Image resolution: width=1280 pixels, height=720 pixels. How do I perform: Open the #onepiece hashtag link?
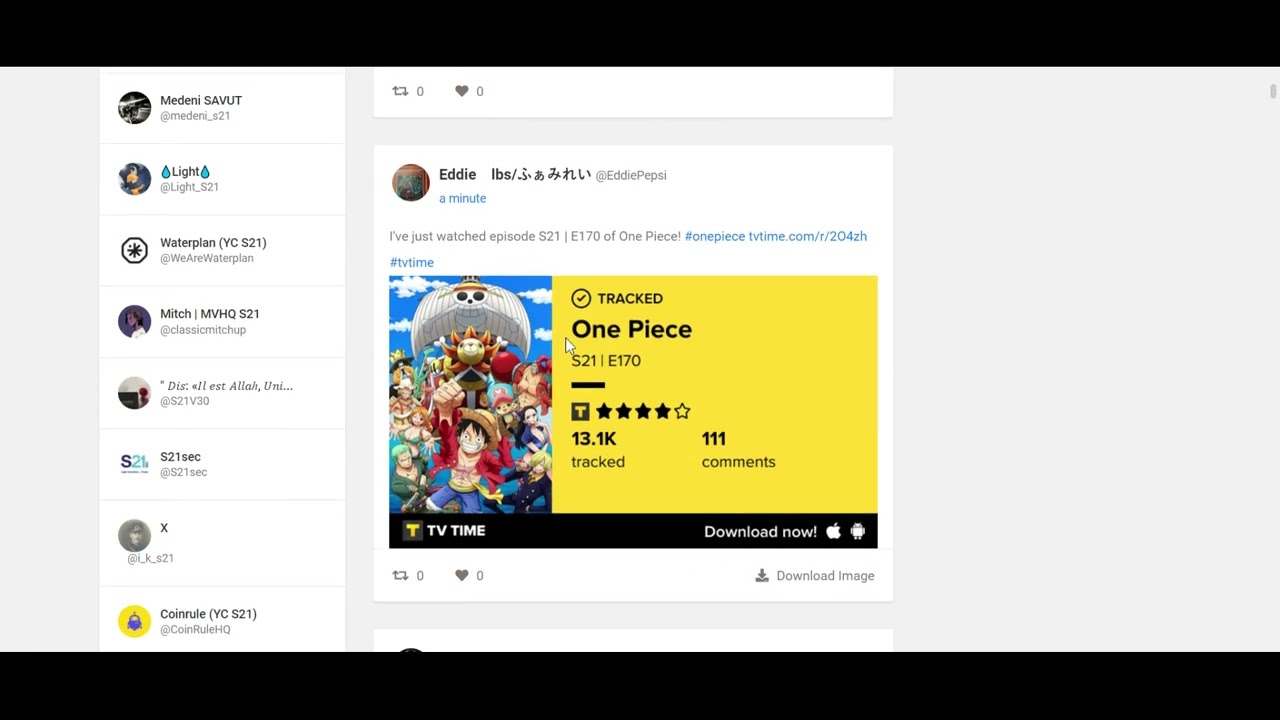(715, 236)
